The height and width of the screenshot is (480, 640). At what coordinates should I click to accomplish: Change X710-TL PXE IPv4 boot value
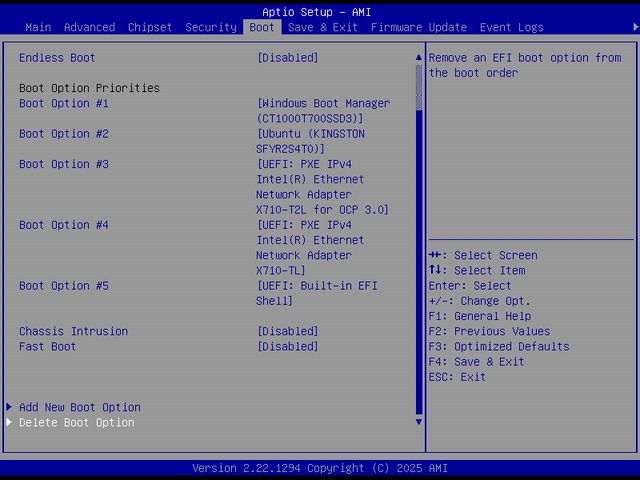coord(310,248)
